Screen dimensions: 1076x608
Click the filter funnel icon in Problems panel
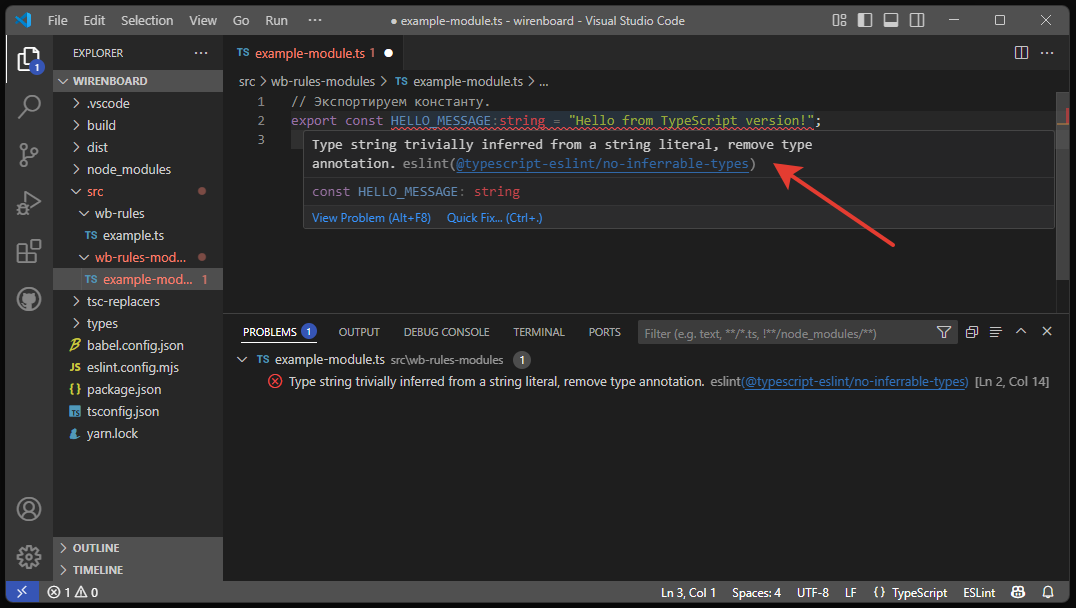944,332
